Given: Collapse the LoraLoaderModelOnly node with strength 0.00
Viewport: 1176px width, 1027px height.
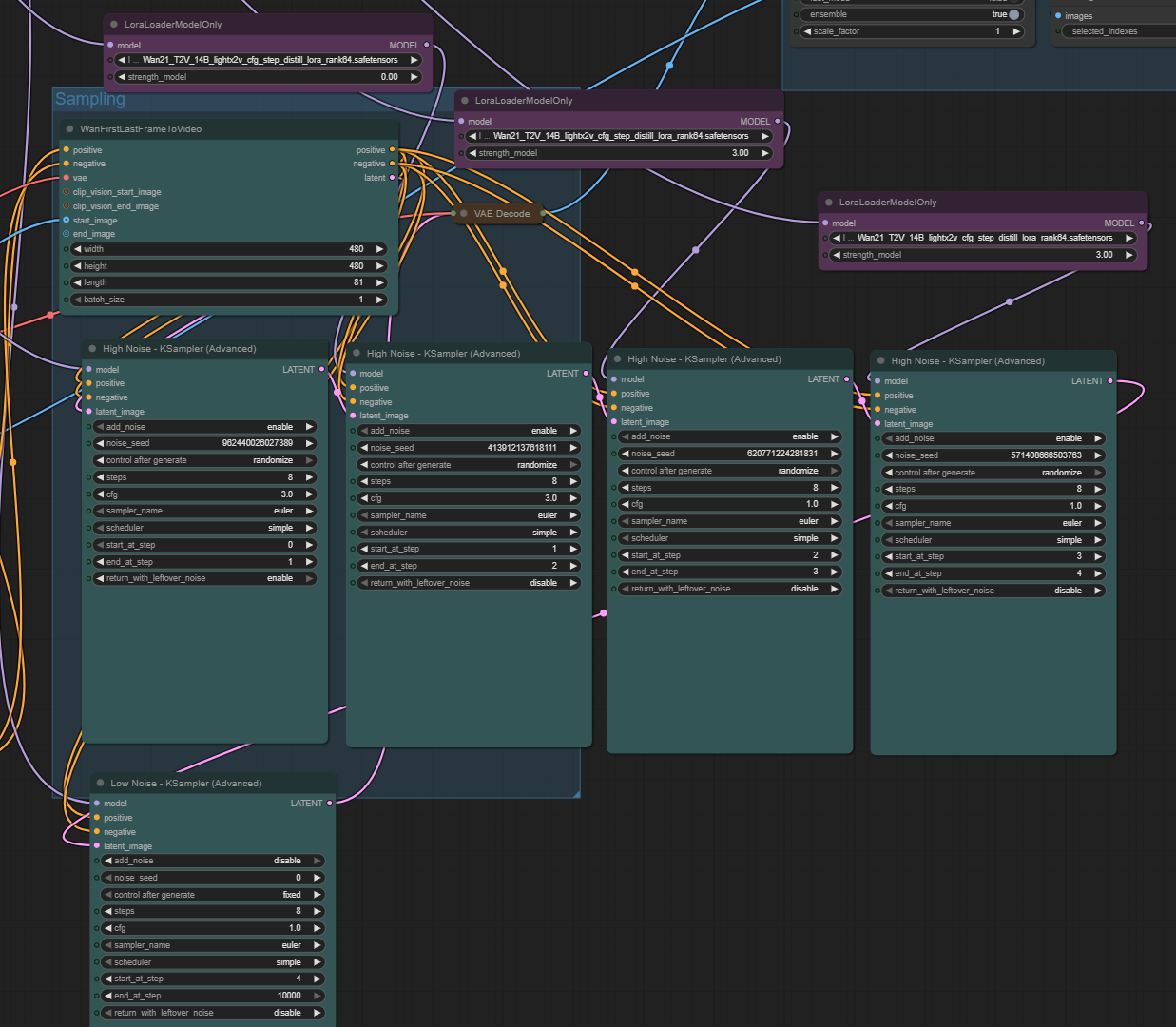Looking at the screenshot, I should tap(114, 25).
